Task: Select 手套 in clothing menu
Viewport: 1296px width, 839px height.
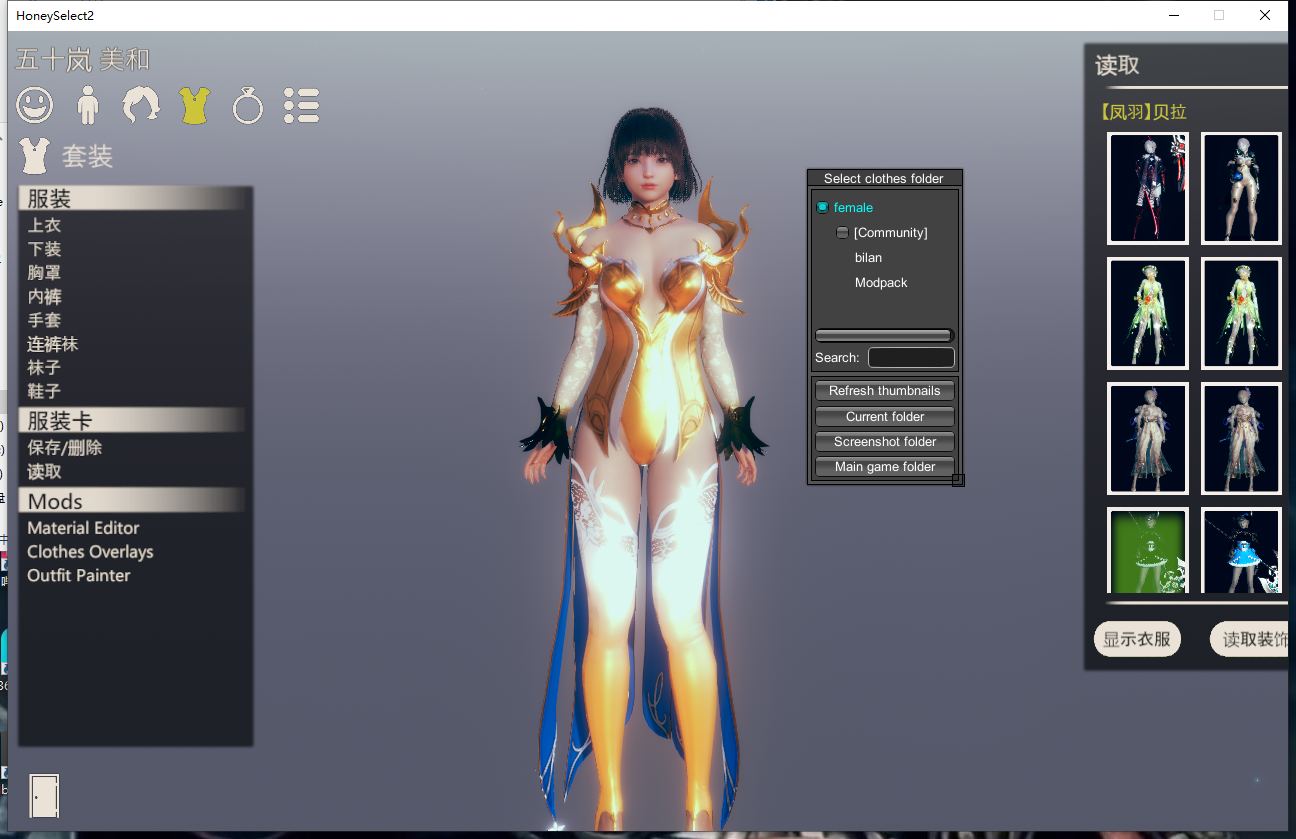Action: click(x=44, y=320)
